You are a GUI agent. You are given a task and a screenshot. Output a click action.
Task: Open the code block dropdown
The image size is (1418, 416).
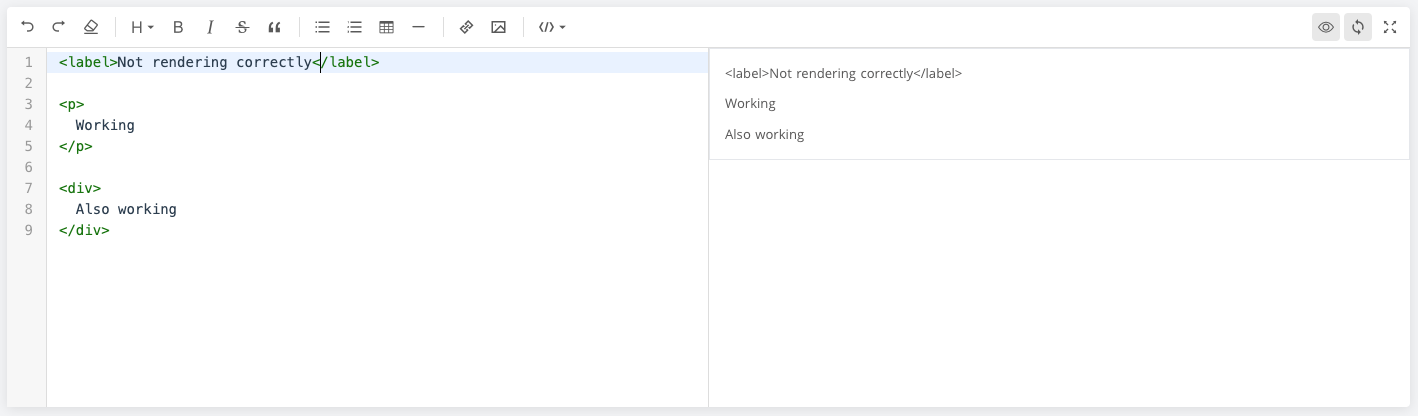552,27
